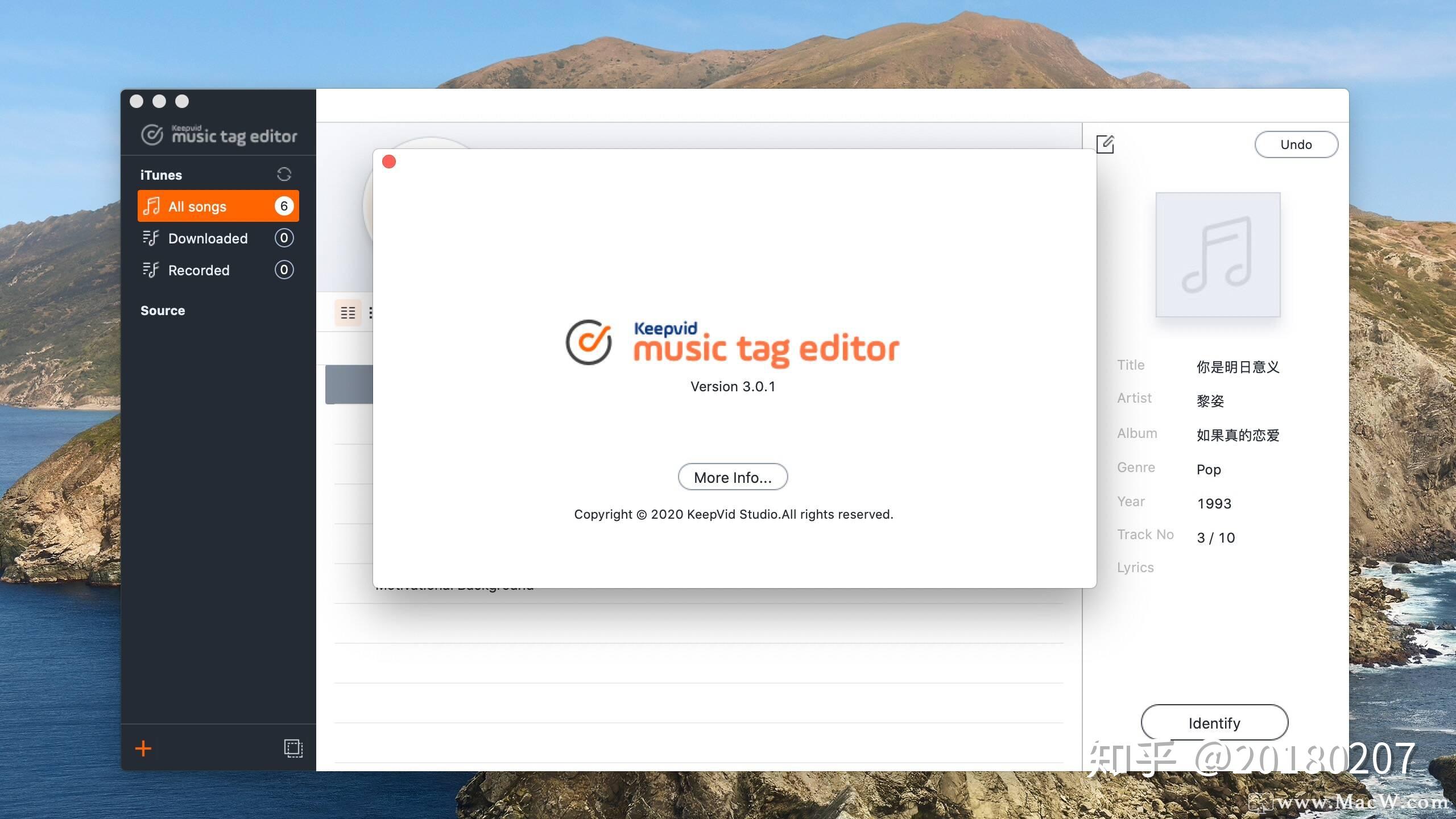Image resolution: width=1456 pixels, height=819 pixels.
Task: Open the Downloaded songs list
Action: click(x=218, y=238)
